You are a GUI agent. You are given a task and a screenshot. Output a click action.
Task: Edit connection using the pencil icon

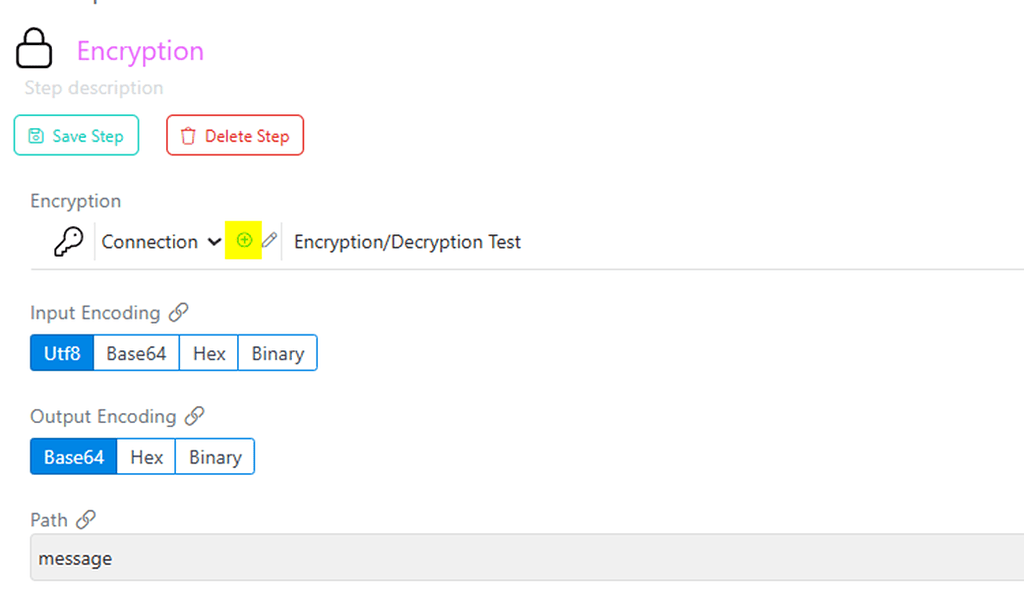(x=269, y=240)
